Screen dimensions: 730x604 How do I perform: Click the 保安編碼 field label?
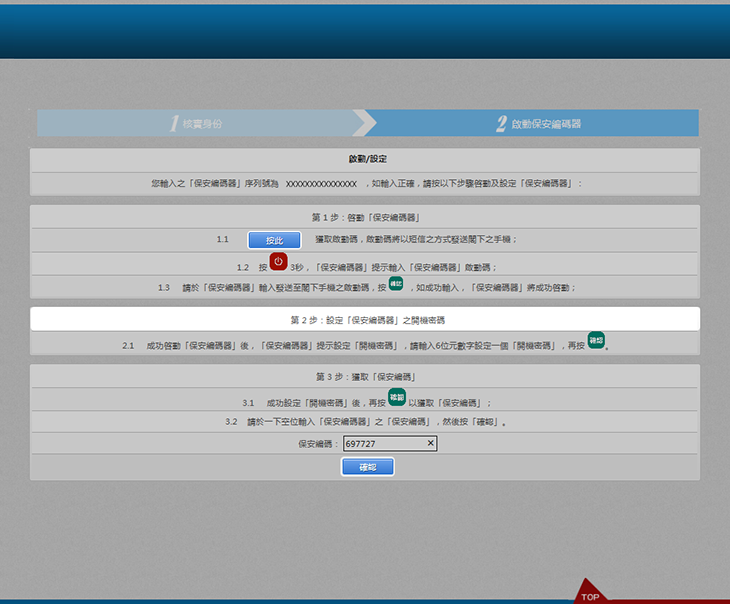pos(317,443)
